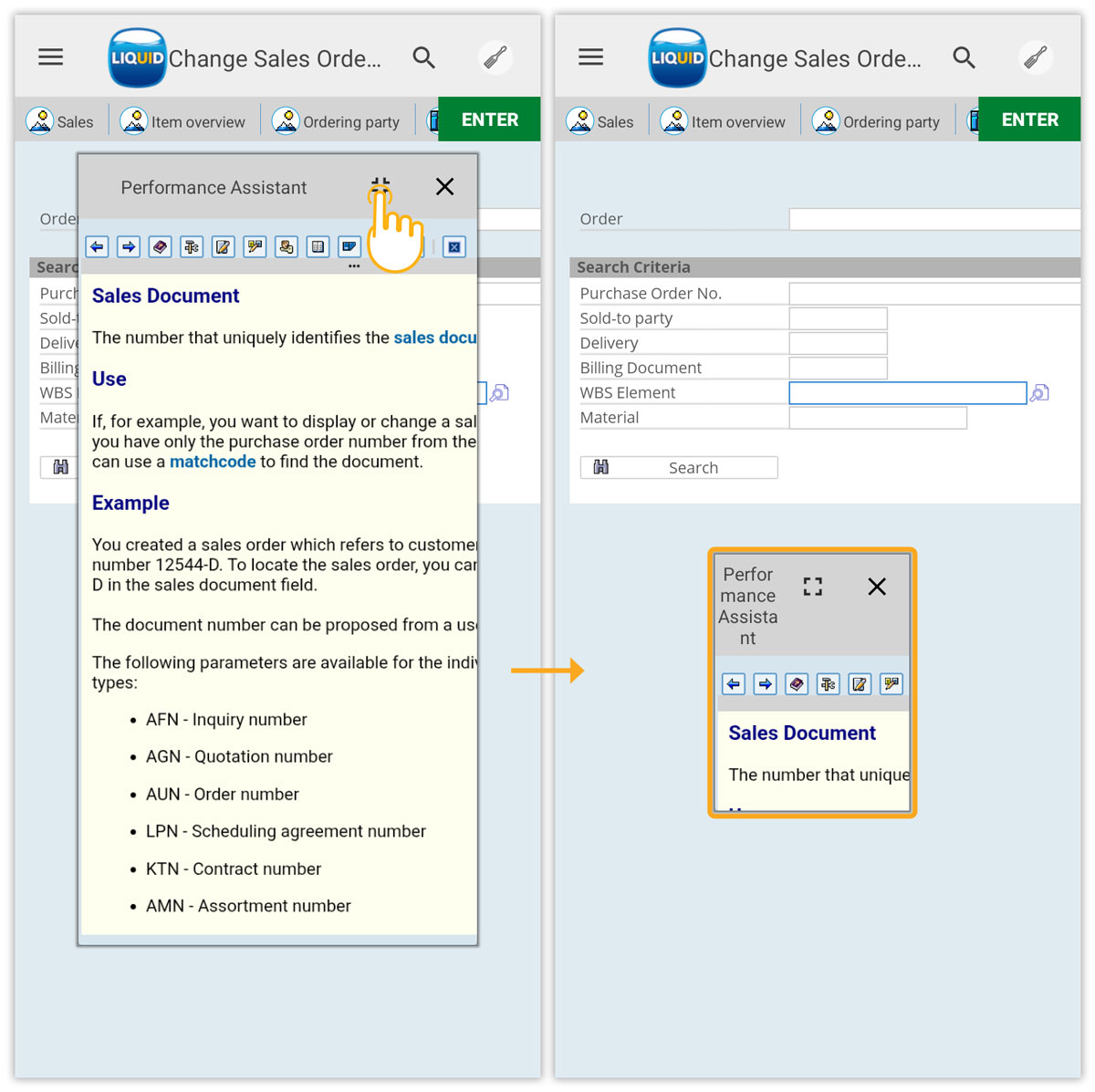Click the notes flag-pencil icon in small dialog
Viewport: 1095px width, 1092px height.
click(x=892, y=684)
